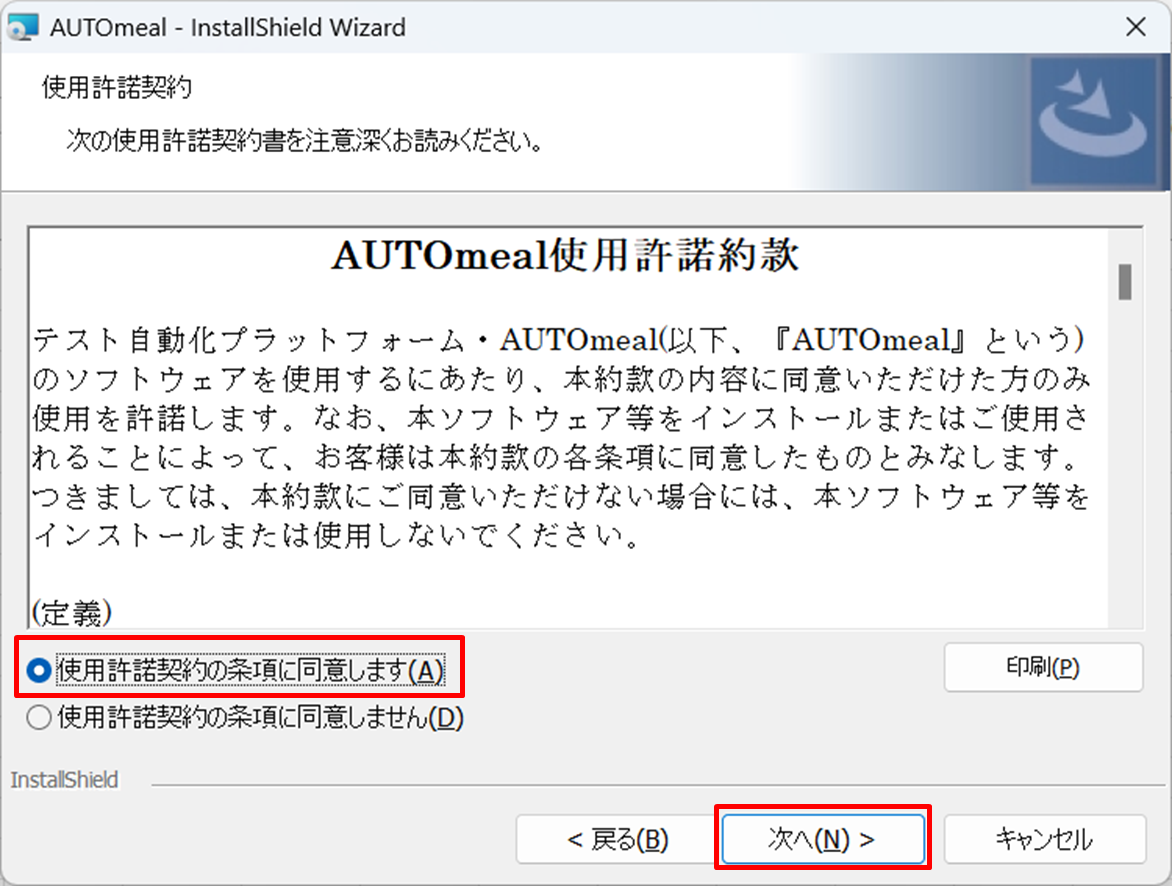Choose 使用許諾契約の条項に同意しません radio option
Image resolution: width=1172 pixels, height=886 pixels.
point(39,718)
